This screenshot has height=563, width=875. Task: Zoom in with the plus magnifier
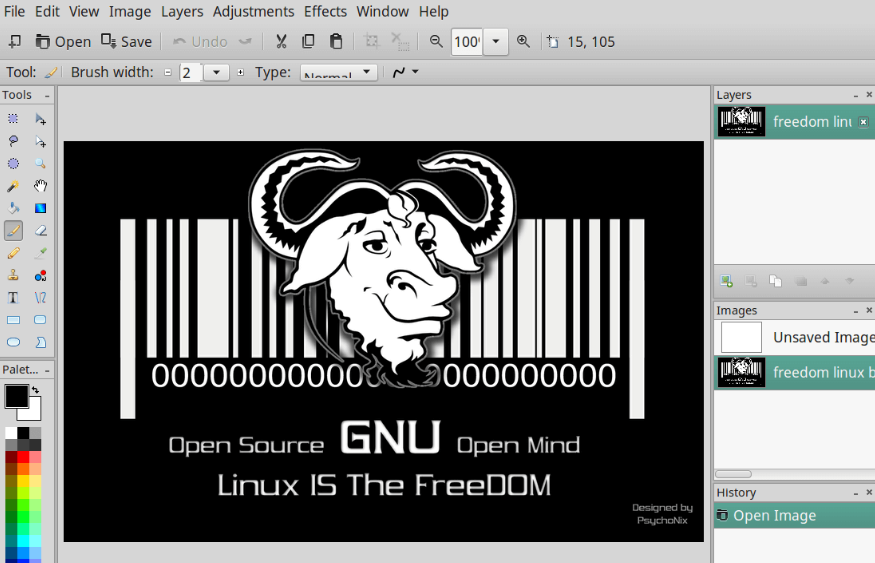tap(523, 41)
